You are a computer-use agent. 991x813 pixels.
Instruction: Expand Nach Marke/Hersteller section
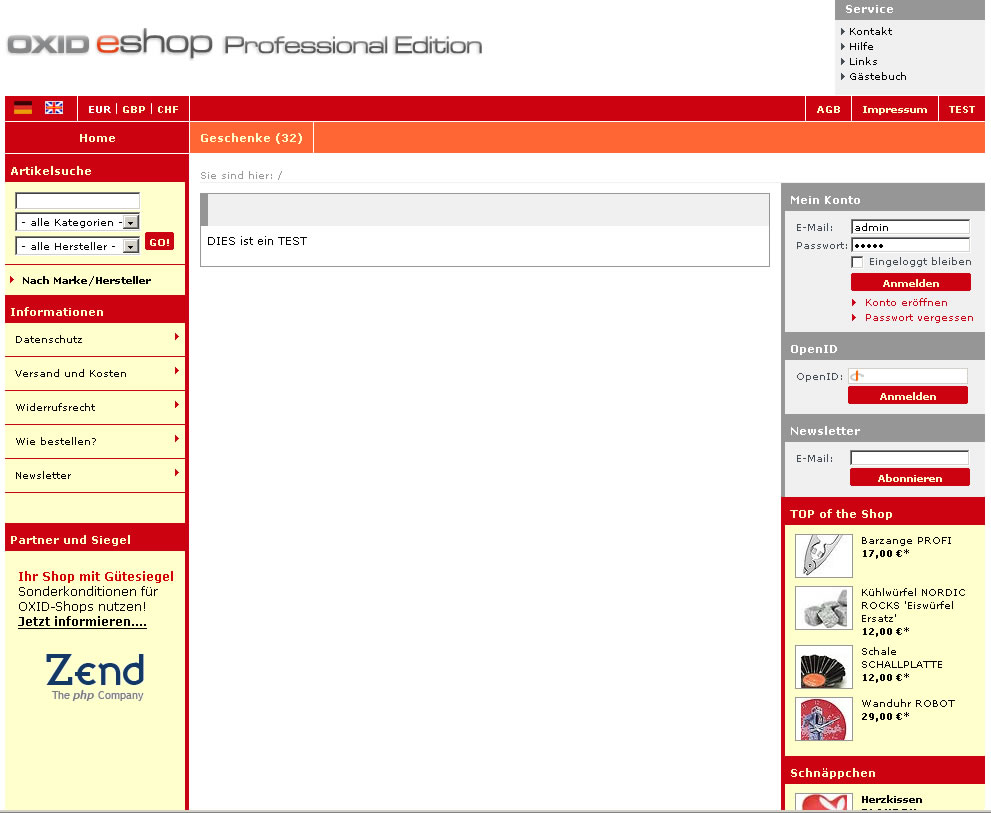pos(86,280)
